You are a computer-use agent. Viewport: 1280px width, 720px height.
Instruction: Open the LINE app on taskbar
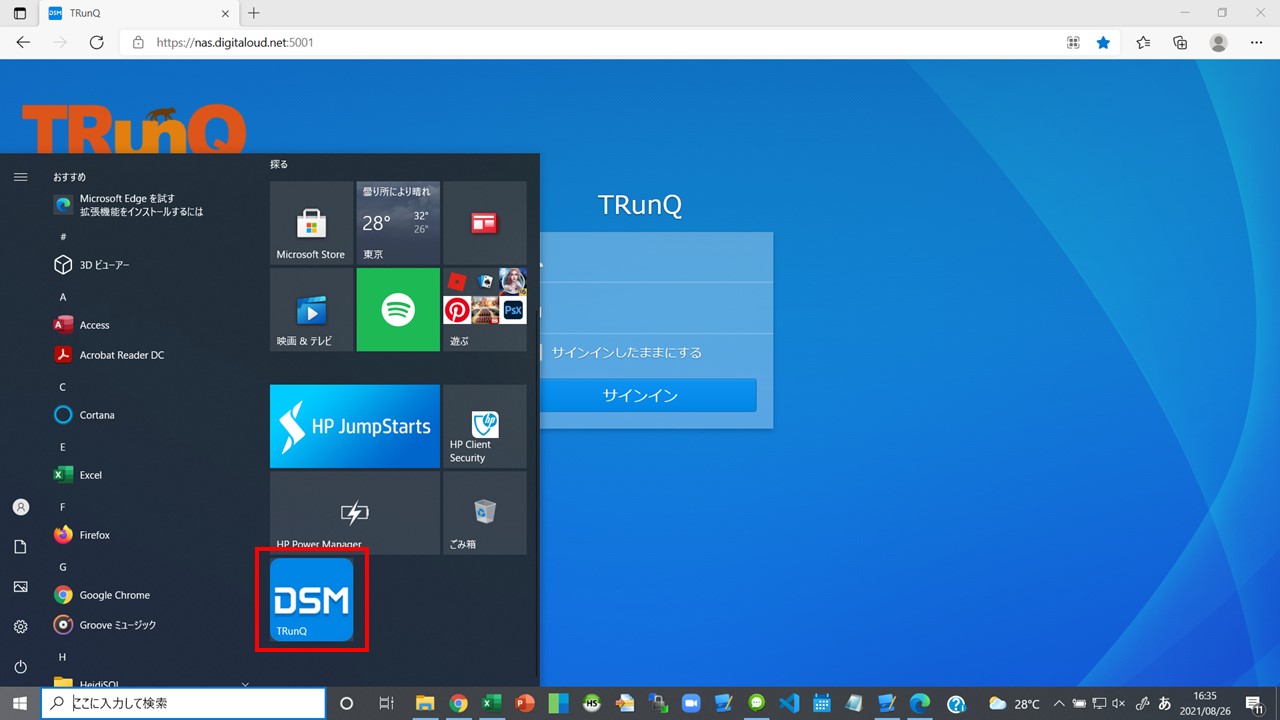[x=756, y=703]
